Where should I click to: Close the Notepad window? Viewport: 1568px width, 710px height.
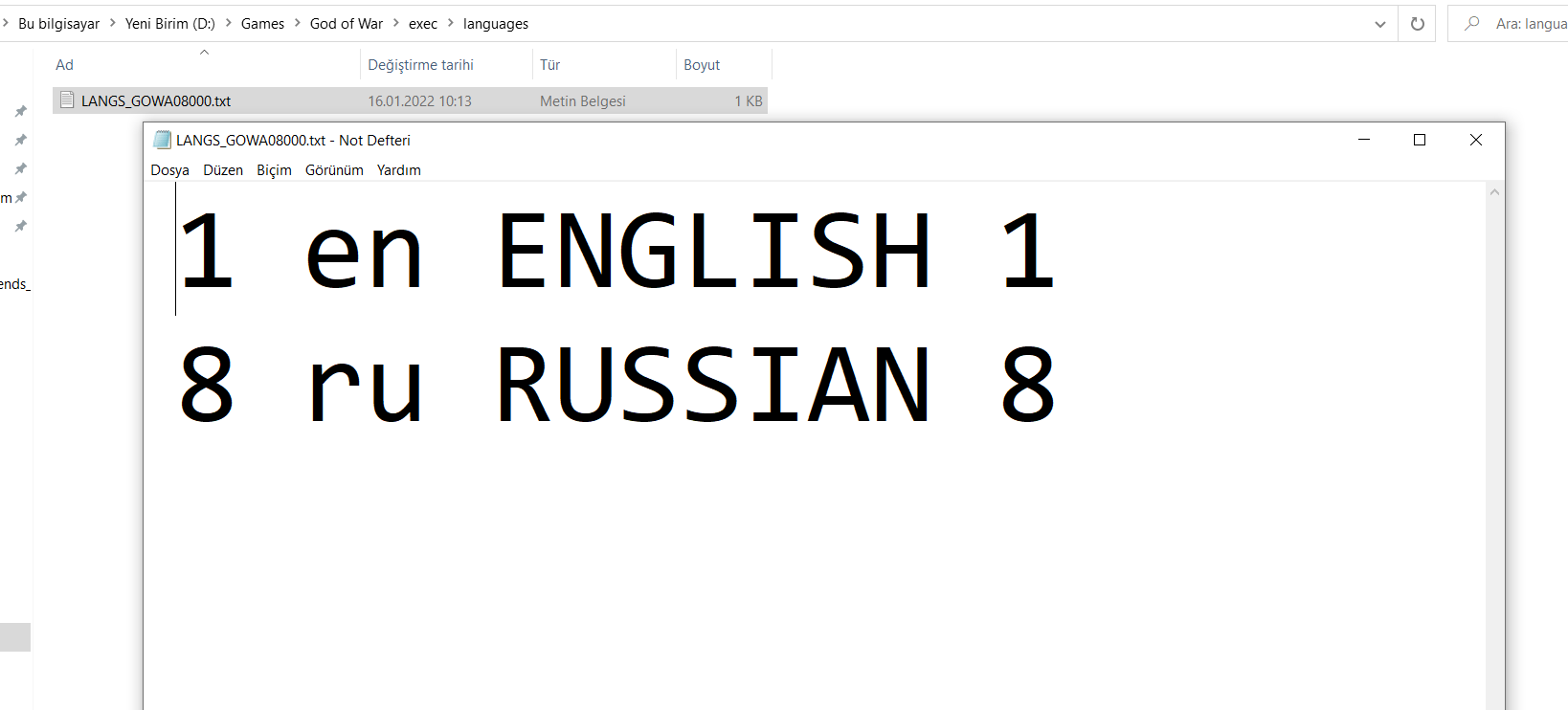pyautogui.click(x=1476, y=140)
